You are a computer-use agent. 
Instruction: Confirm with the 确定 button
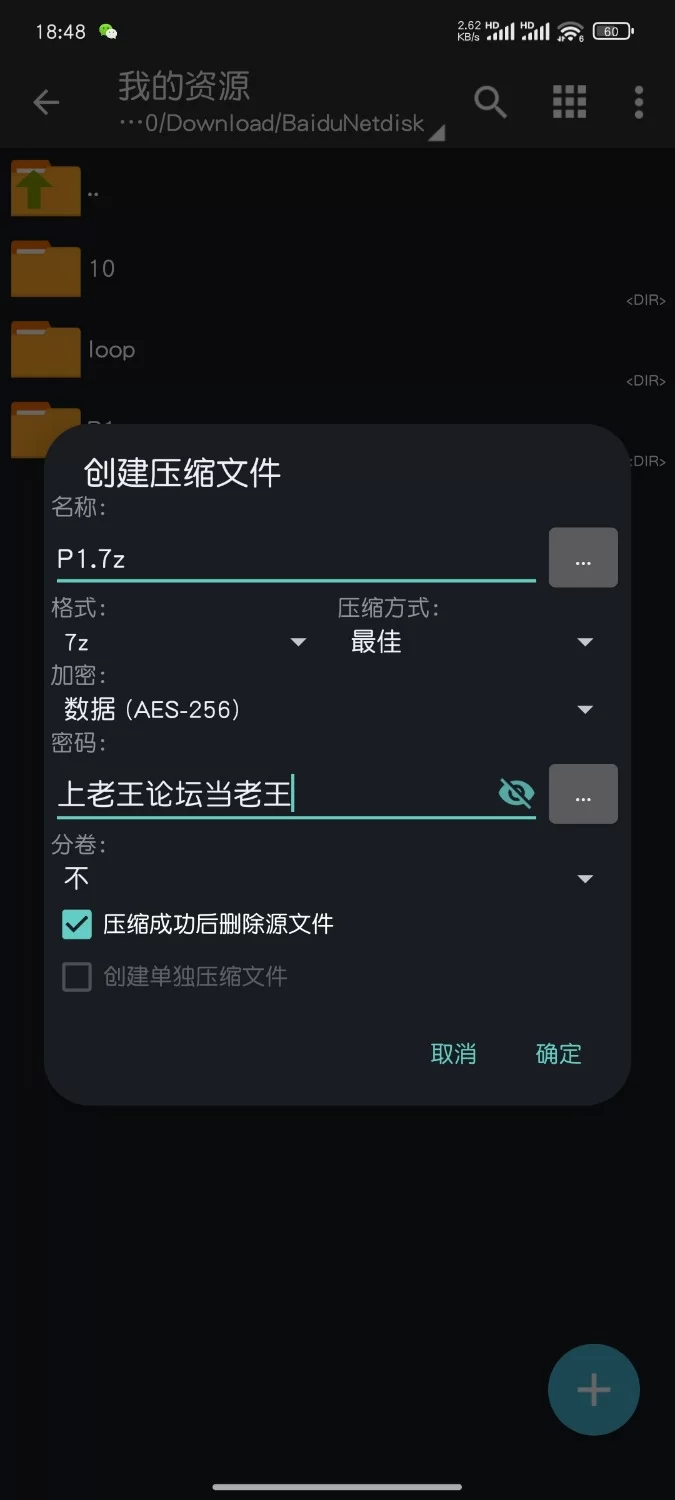pyautogui.click(x=558, y=1054)
